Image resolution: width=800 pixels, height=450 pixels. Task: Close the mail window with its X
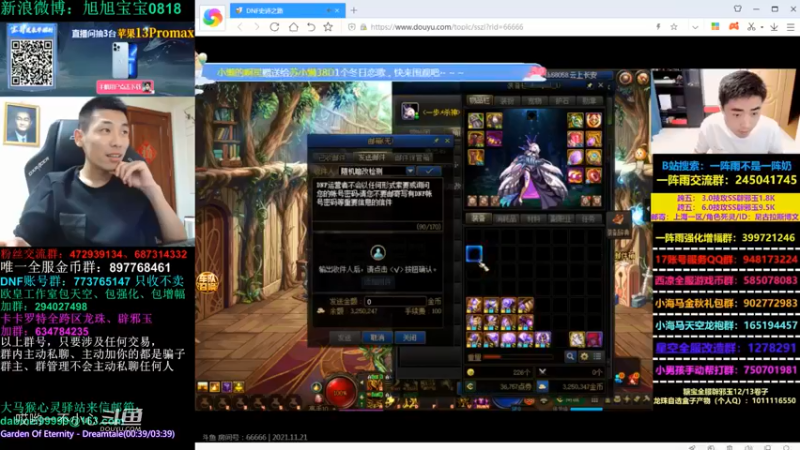(447, 141)
